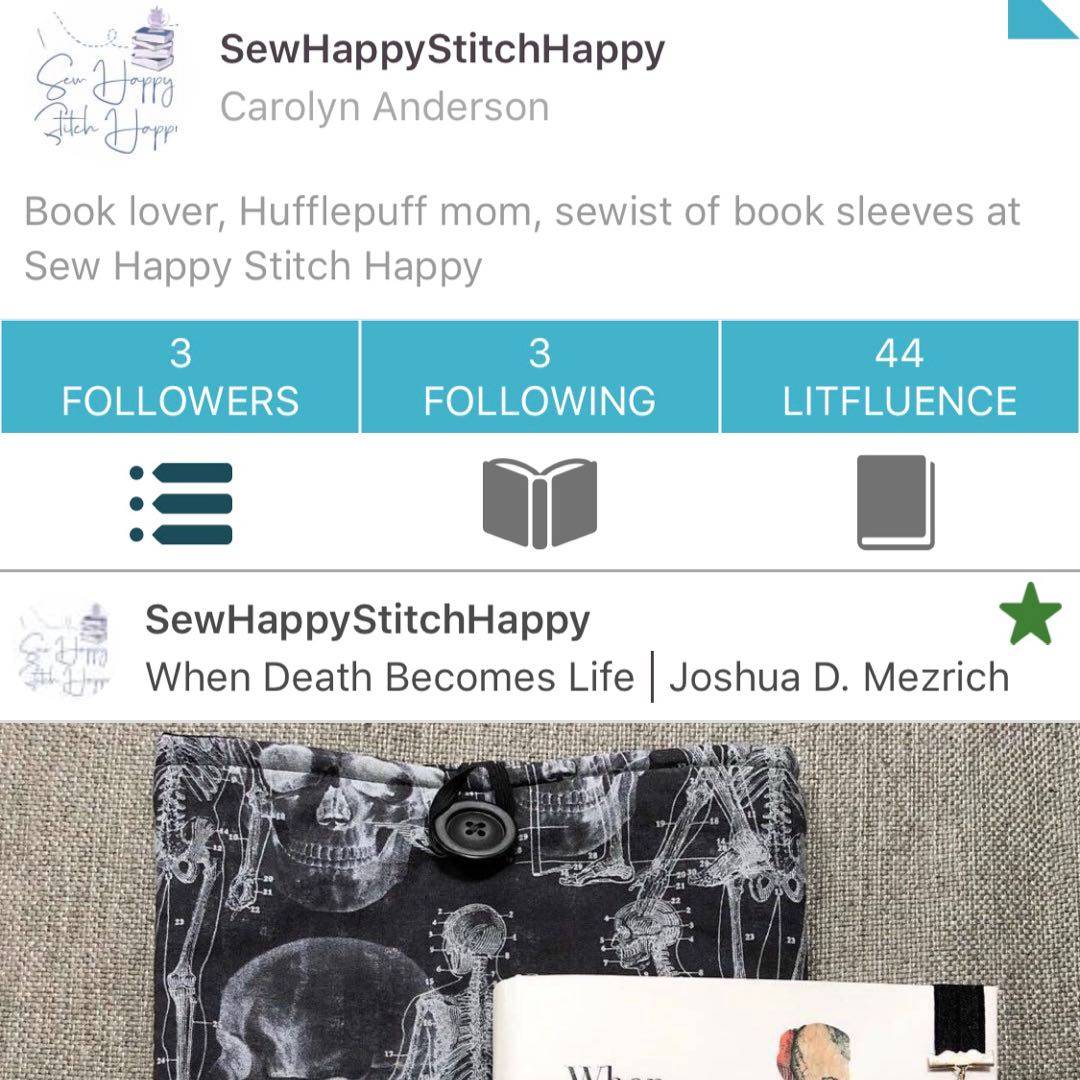1080x1080 pixels.
Task: Select the open book reading icon
Action: pos(539,503)
